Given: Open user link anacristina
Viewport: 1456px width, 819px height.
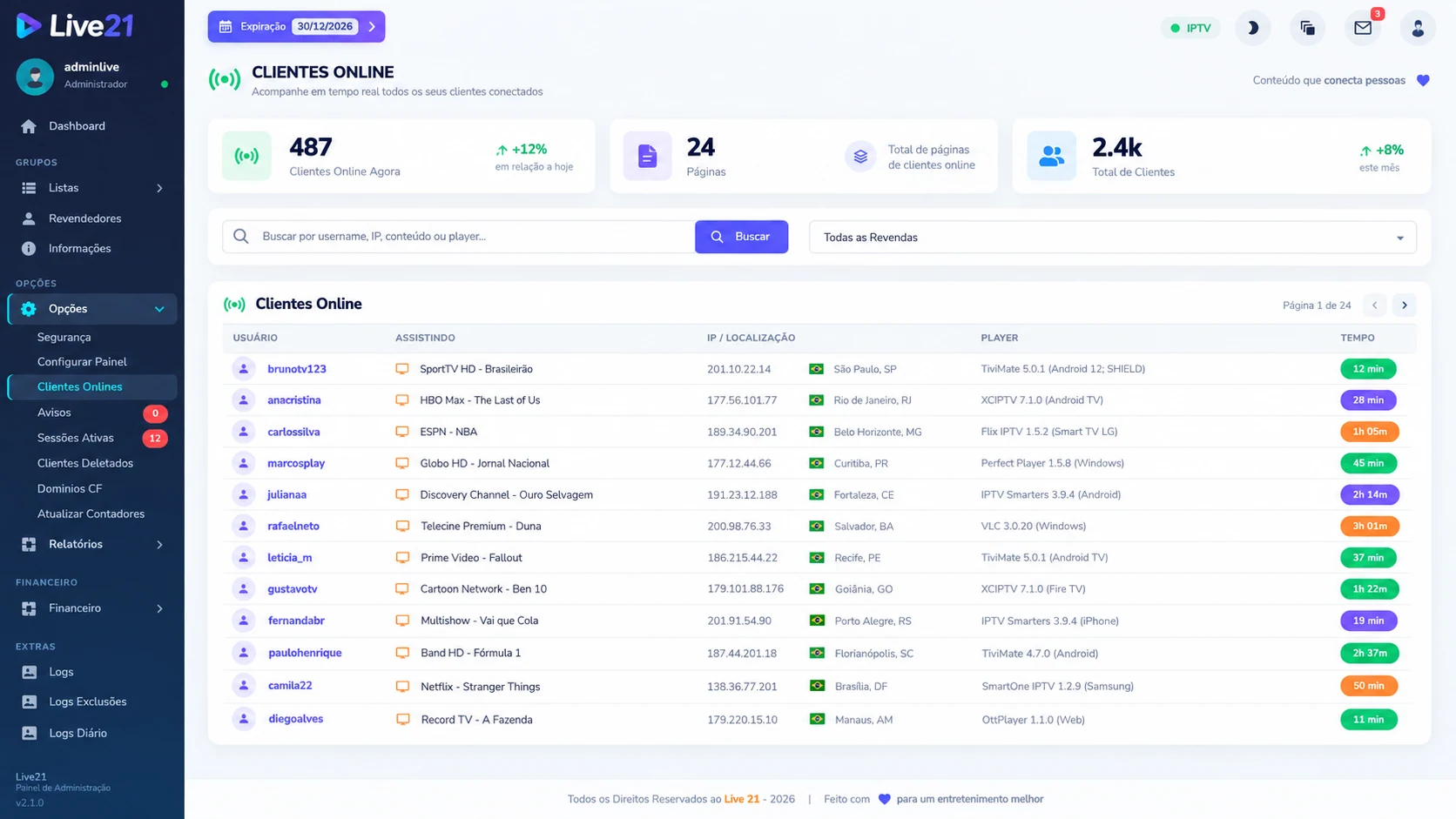Looking at the screenshot, I should click(294, 400).
